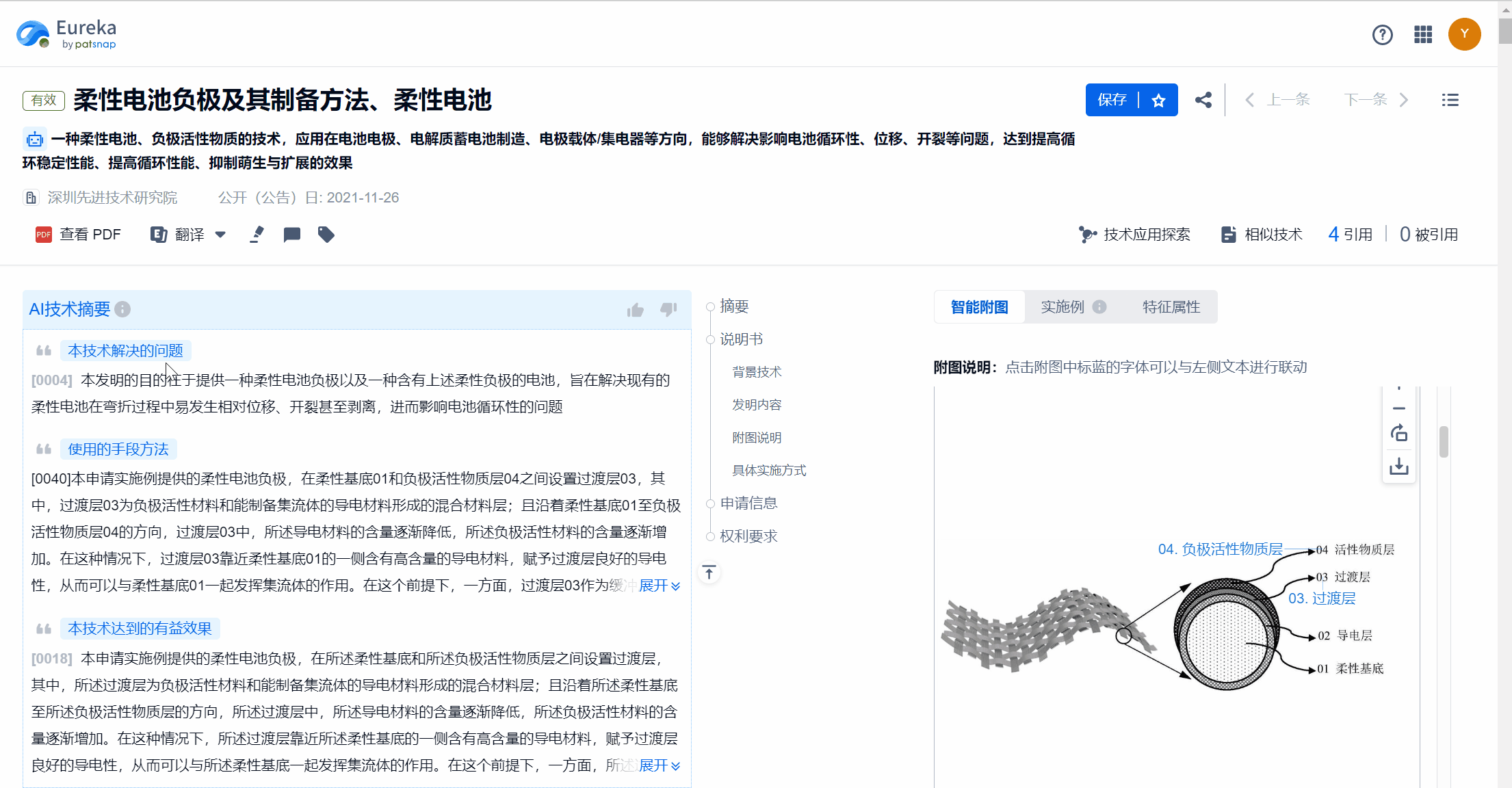Viewport: 1512px width, 788px height.
Task: Rotate the figure with rotate icon
Action: pos(1399,433)
